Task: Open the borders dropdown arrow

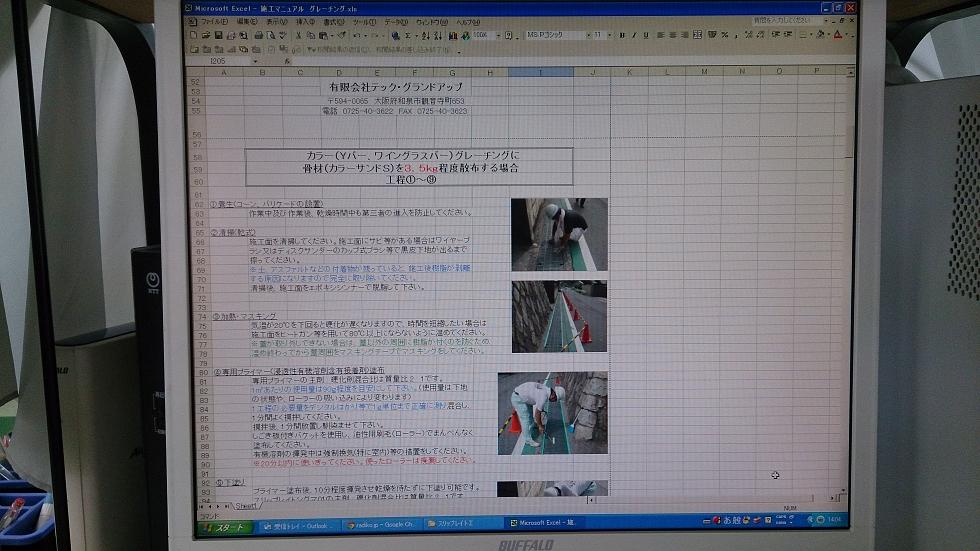Action: coord(811,35)
